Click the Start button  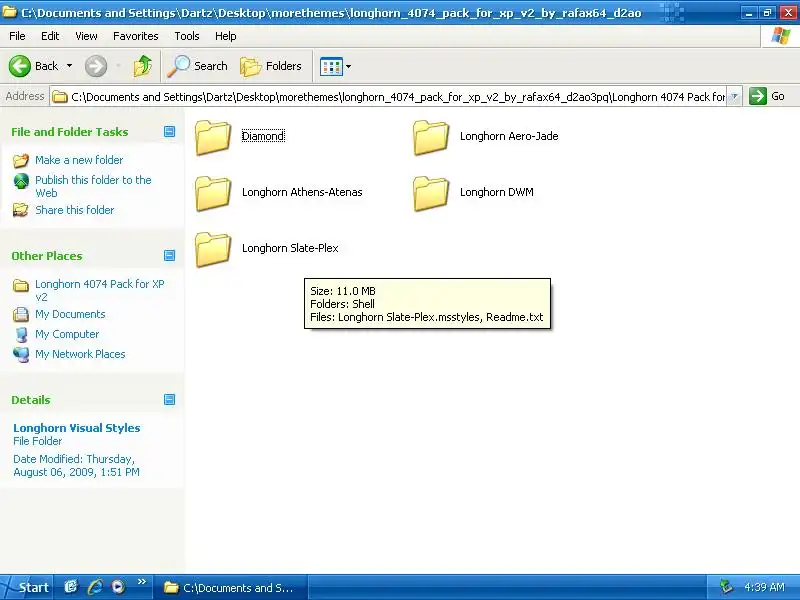tap(27, 587)
